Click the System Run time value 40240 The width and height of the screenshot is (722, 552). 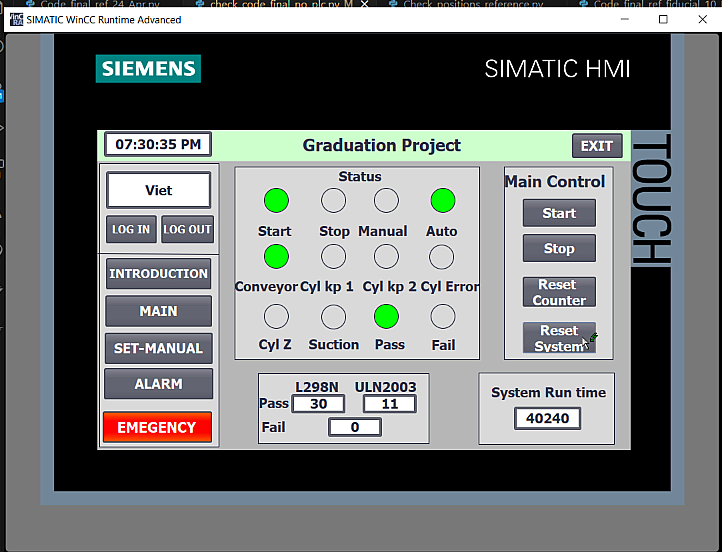tap(547, 418)
